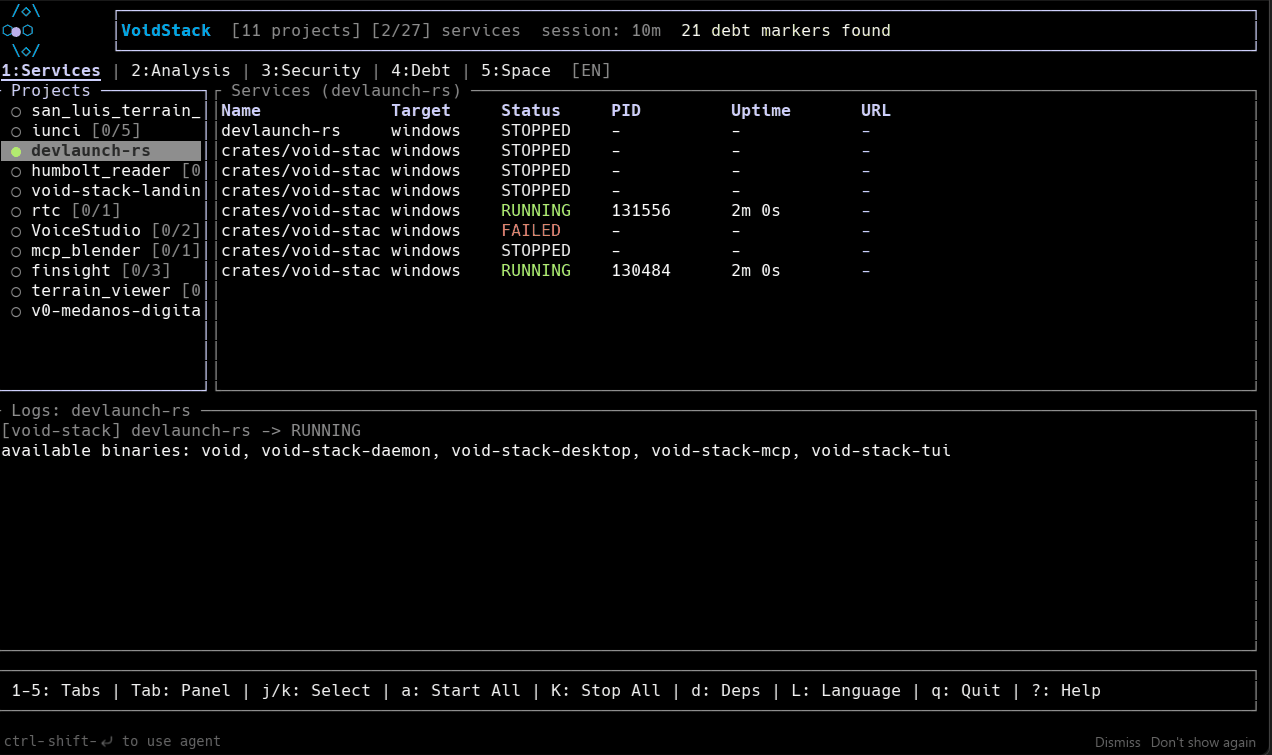Open the 5:Space tab
This screenshot has height=755, width=1272.
pyautogui.click(x=516, y=71)
